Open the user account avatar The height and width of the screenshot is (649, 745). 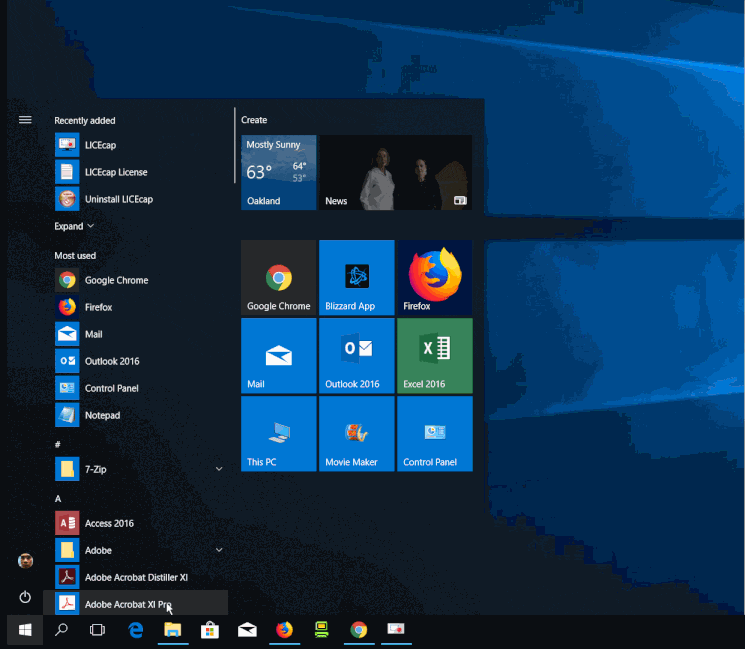point(25,561)
